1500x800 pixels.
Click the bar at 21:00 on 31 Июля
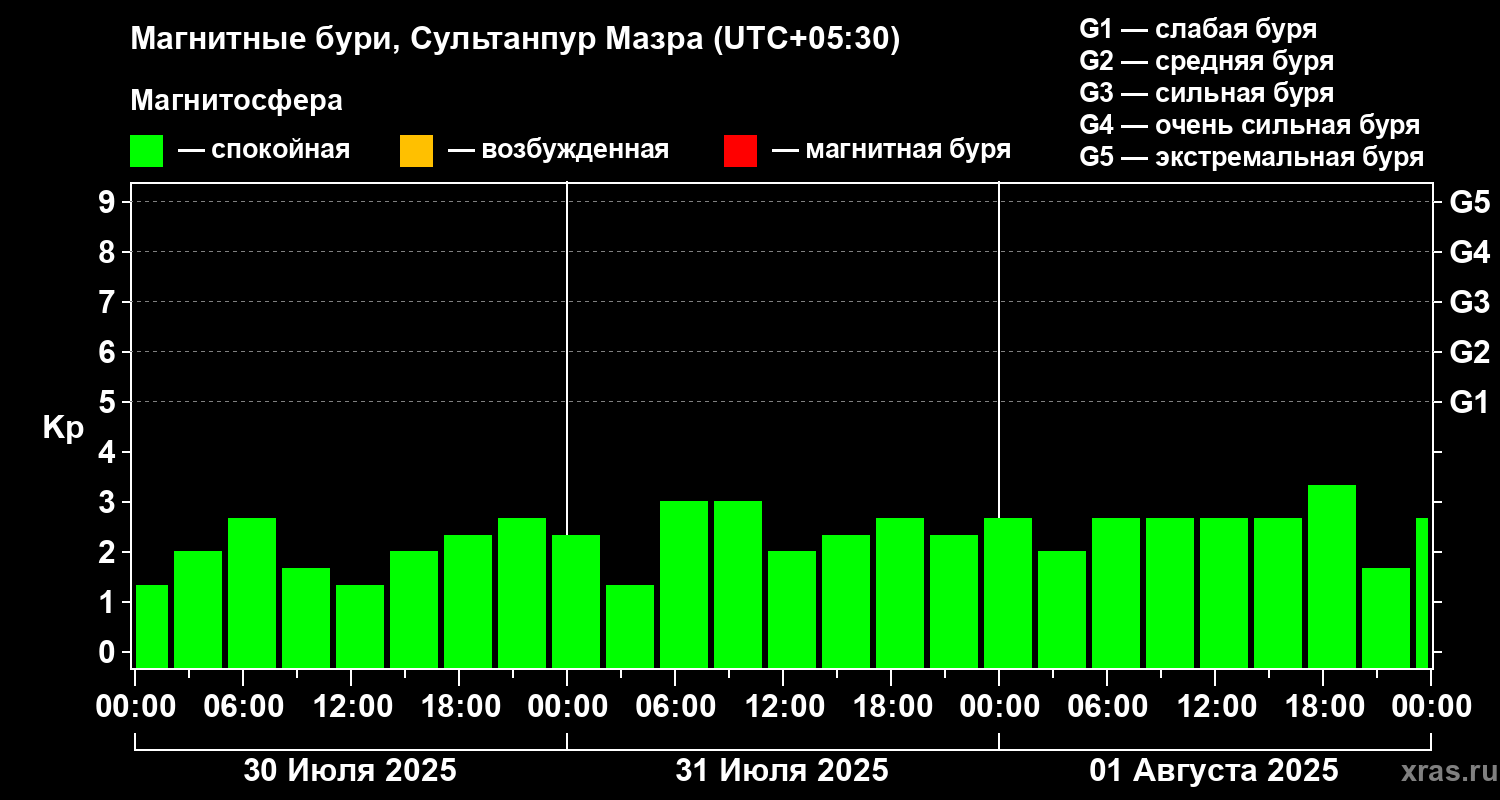point(954,601)
